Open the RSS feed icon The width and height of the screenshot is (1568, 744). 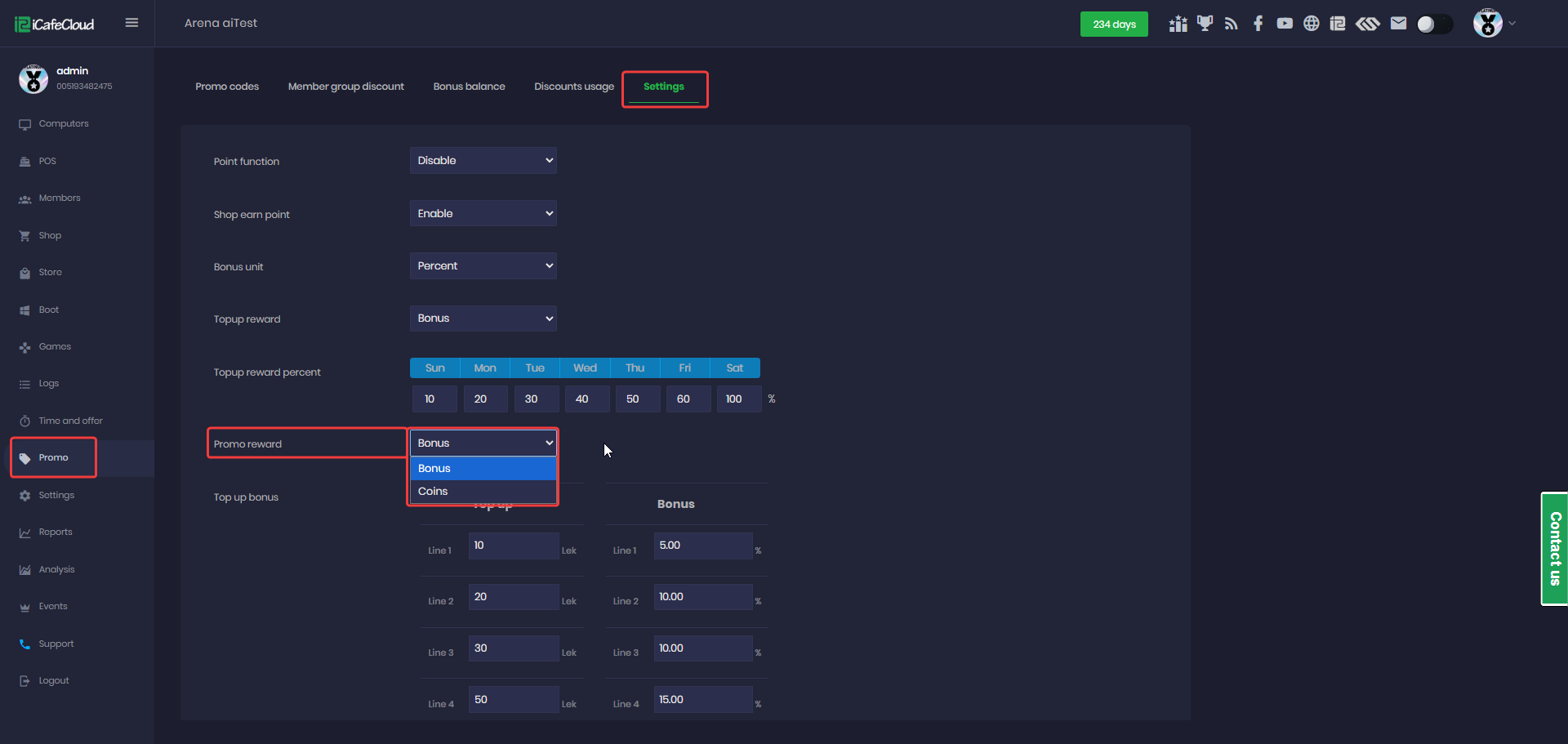1232,24
